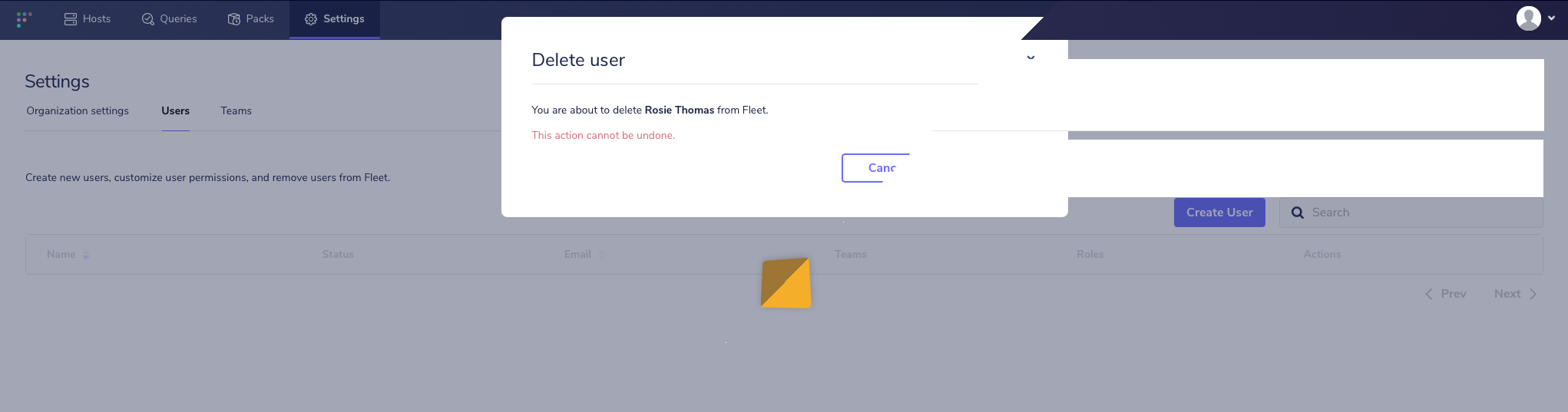This screenshot has height=412, width=1568.
Task: Sort table by Name column
Action: (x=68, y=255)
